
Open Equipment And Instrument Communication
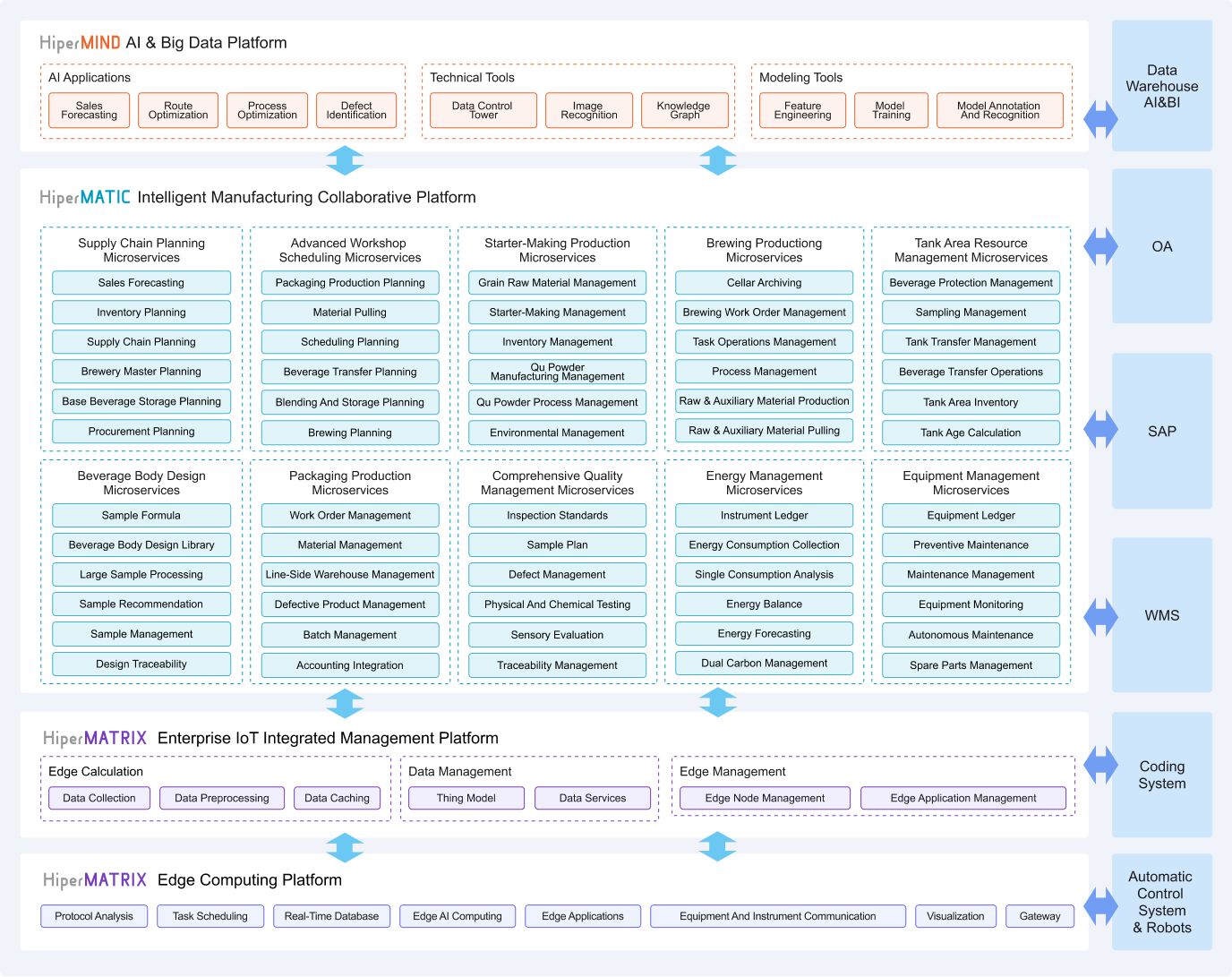coord(778,916)
